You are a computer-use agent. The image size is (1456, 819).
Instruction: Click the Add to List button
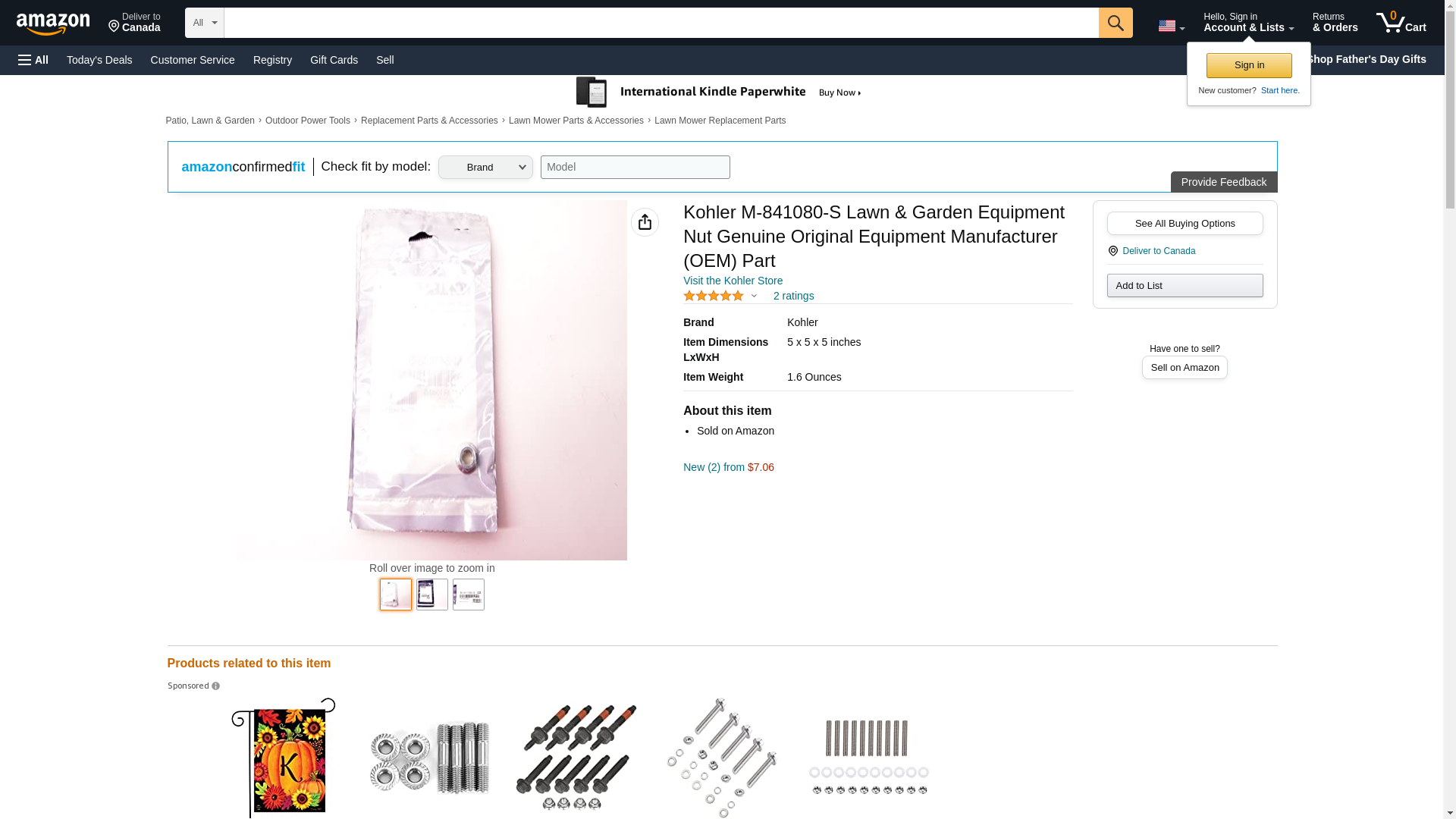1185,286
